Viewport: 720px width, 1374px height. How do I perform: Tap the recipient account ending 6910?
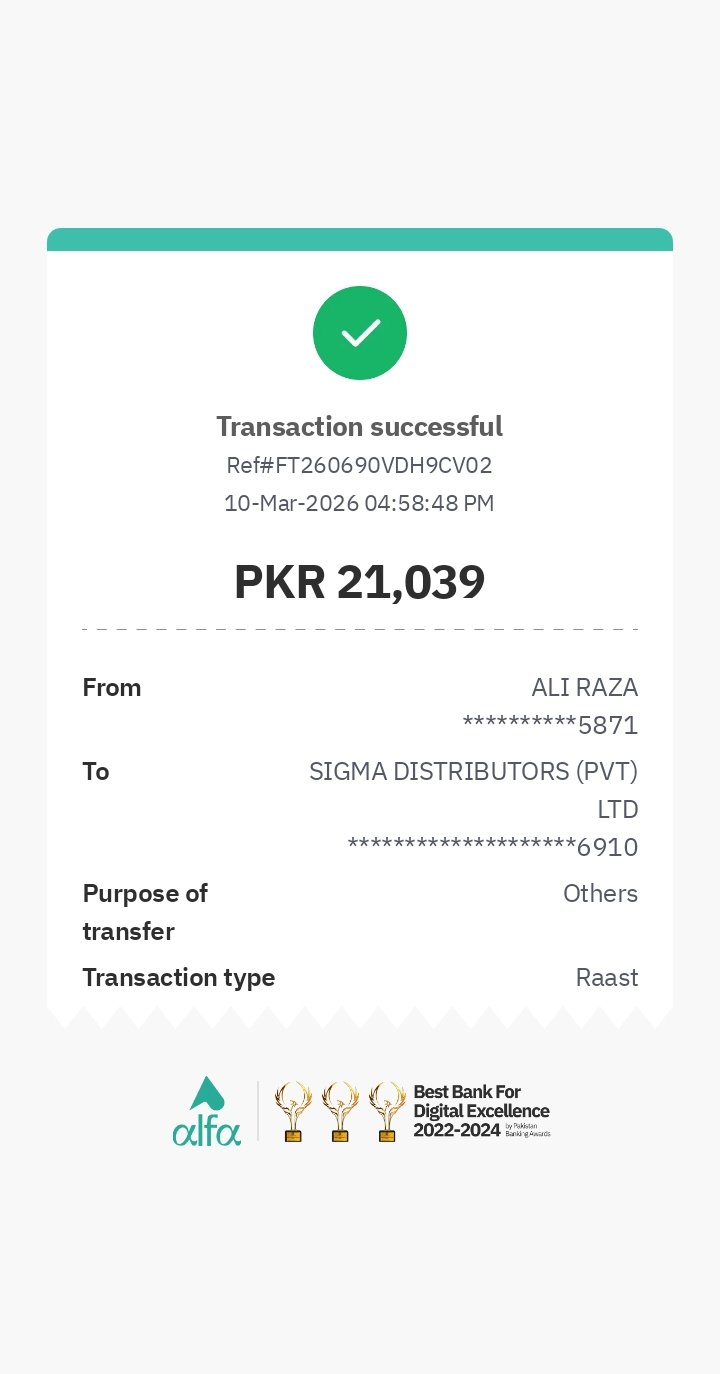(x=493, y=848)
